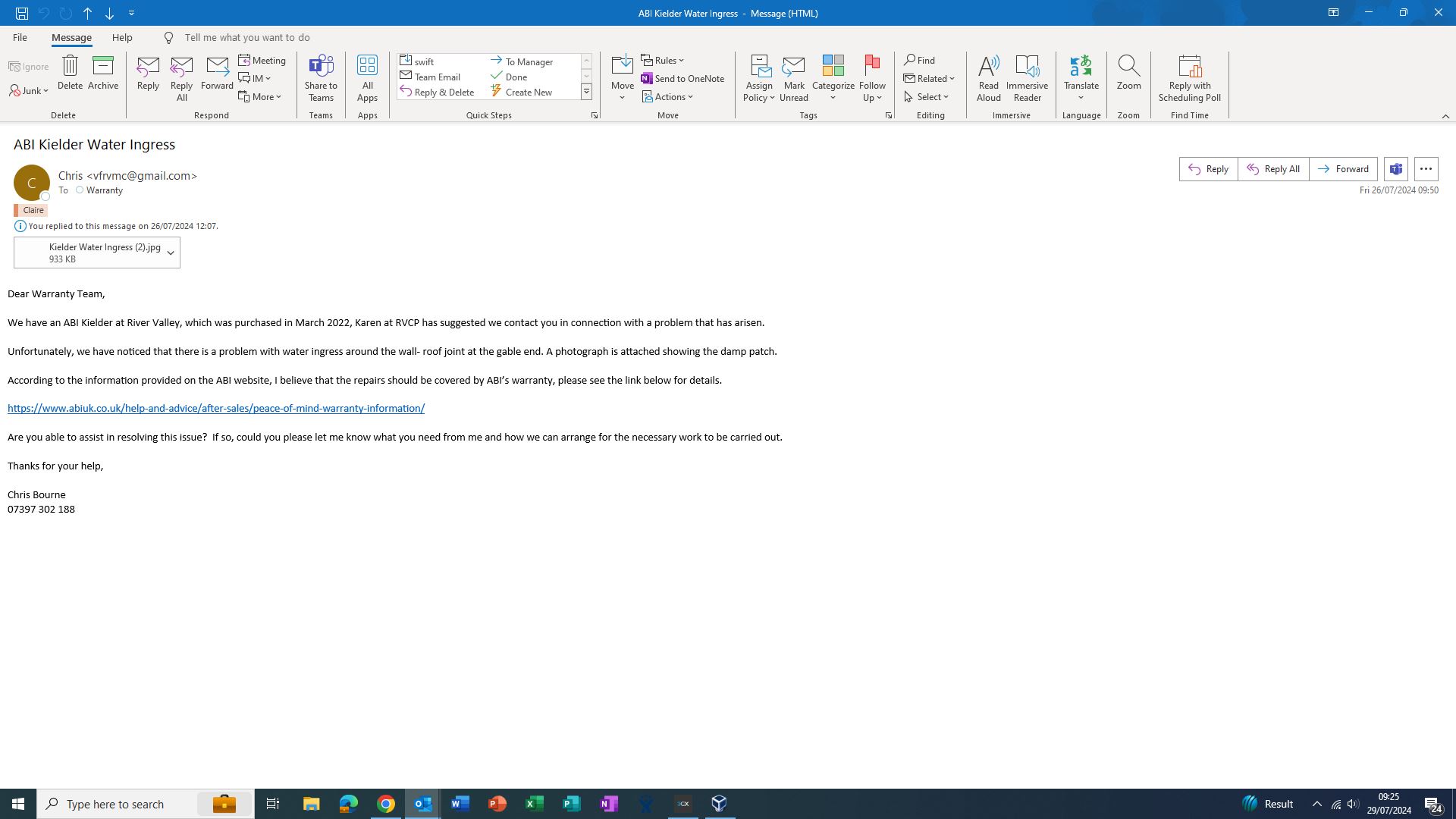Open Read Aloud feature
This screenshot has height=819, width=1456.
pos(988,67)
